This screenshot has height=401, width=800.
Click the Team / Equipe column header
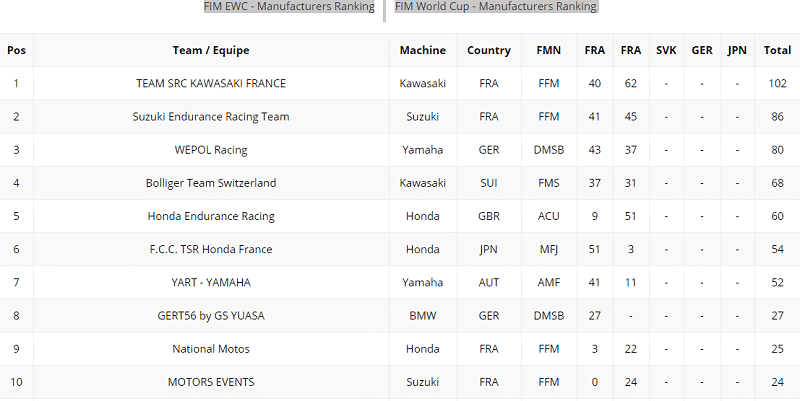pos(211,50)
